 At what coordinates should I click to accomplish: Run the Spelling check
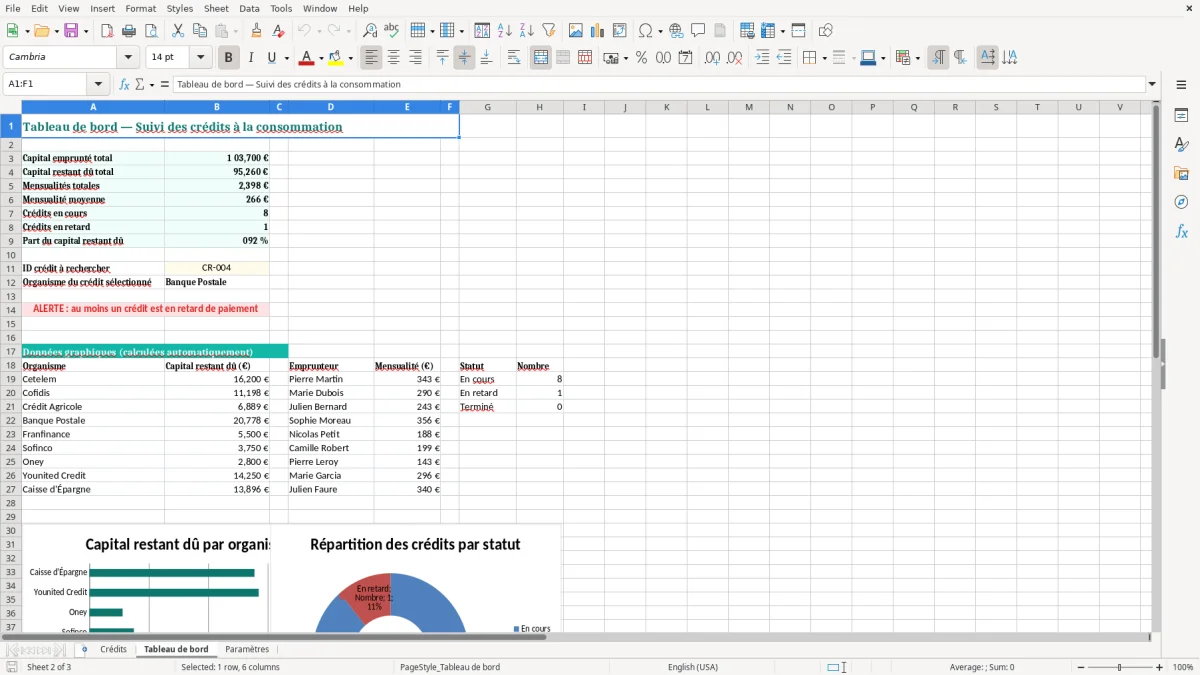pos(392,31)
